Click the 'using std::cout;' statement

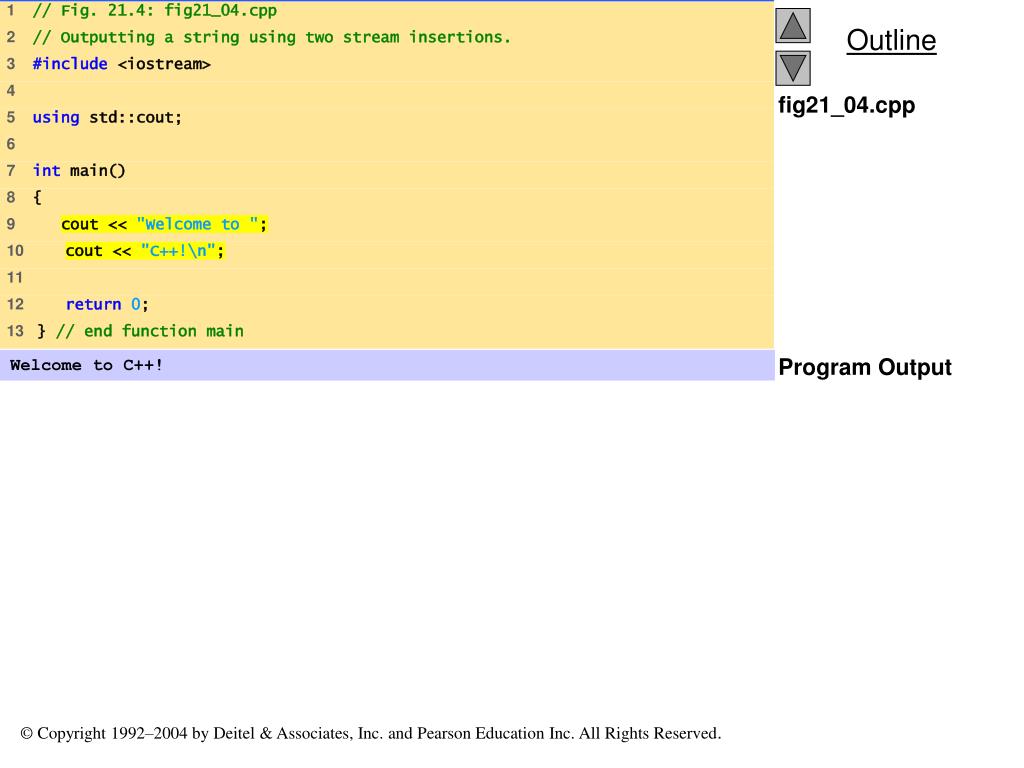(107, 118)
